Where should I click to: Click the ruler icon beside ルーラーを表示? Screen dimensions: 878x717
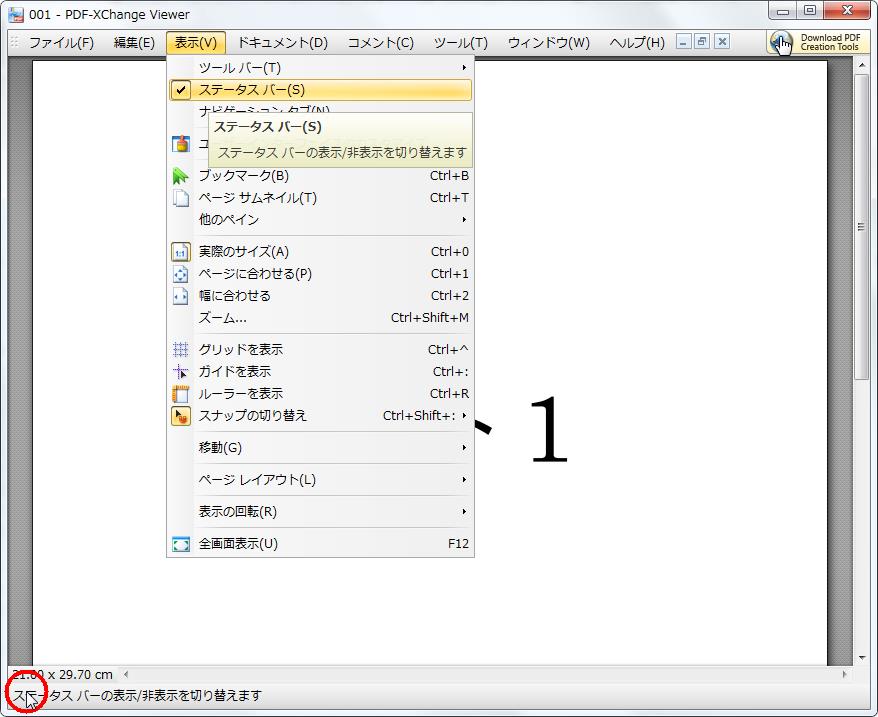[180, 394]
